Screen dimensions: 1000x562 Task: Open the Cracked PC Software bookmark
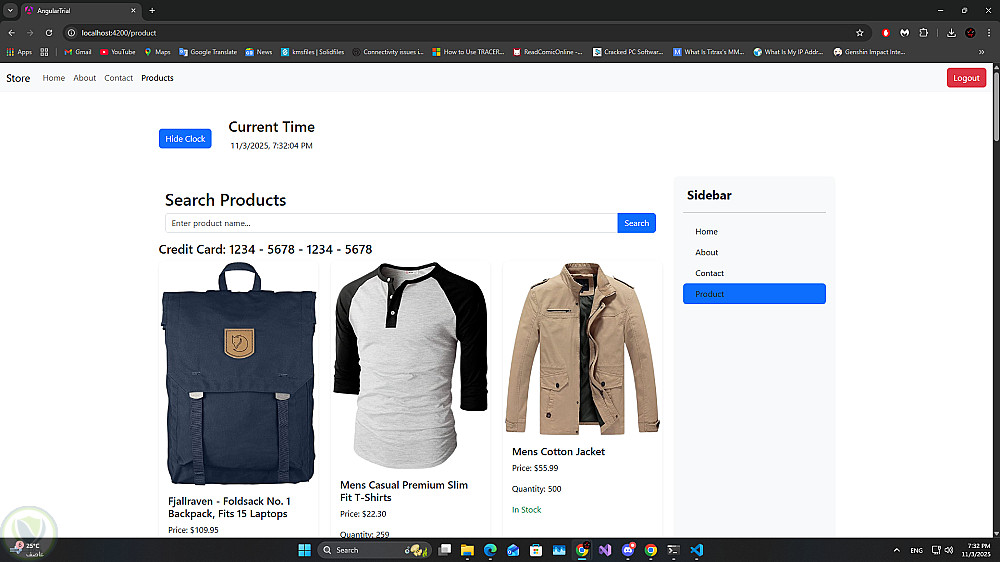[628, 52]
